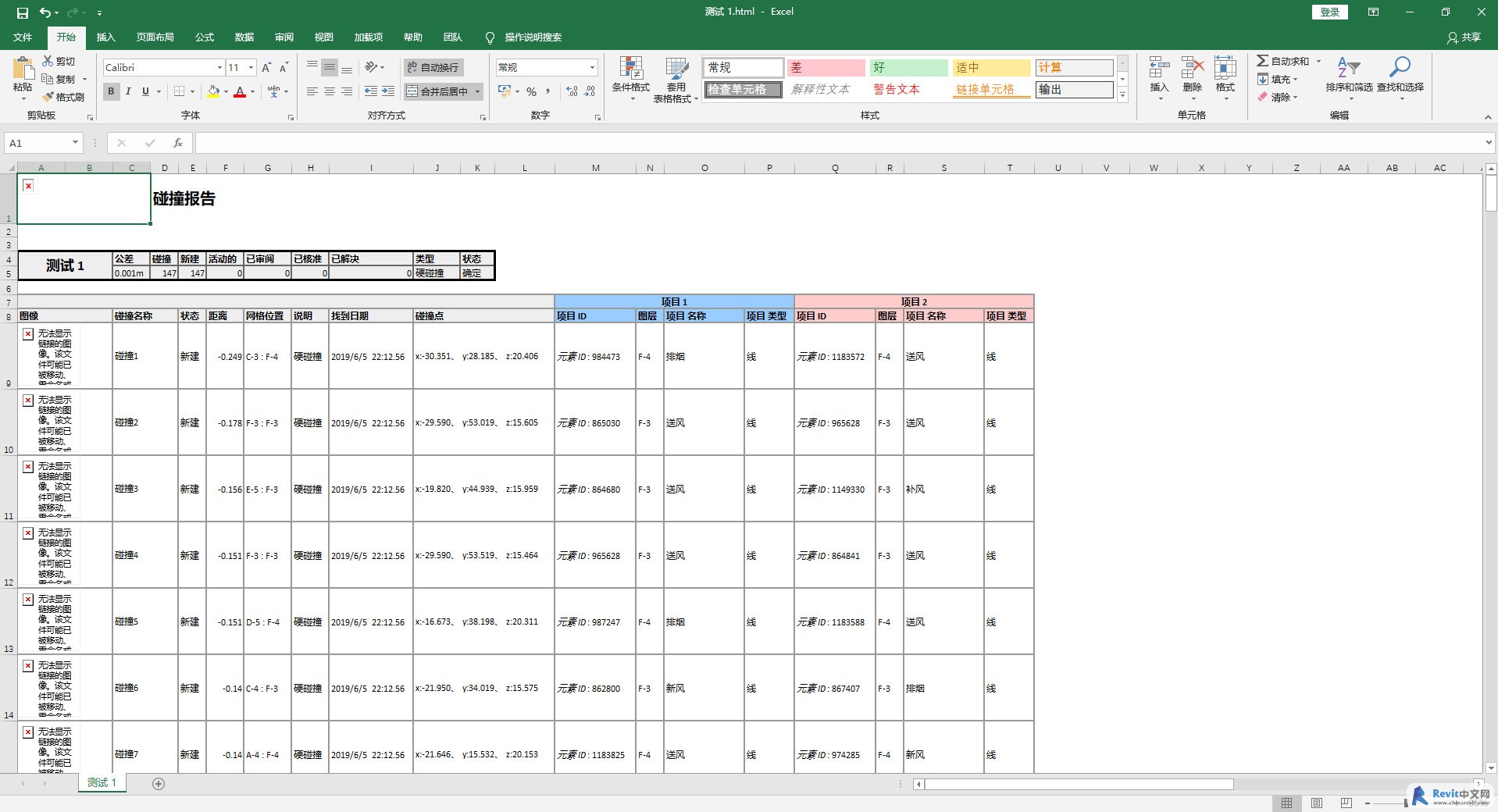Click the Insert cells icon

point(1159,68)
